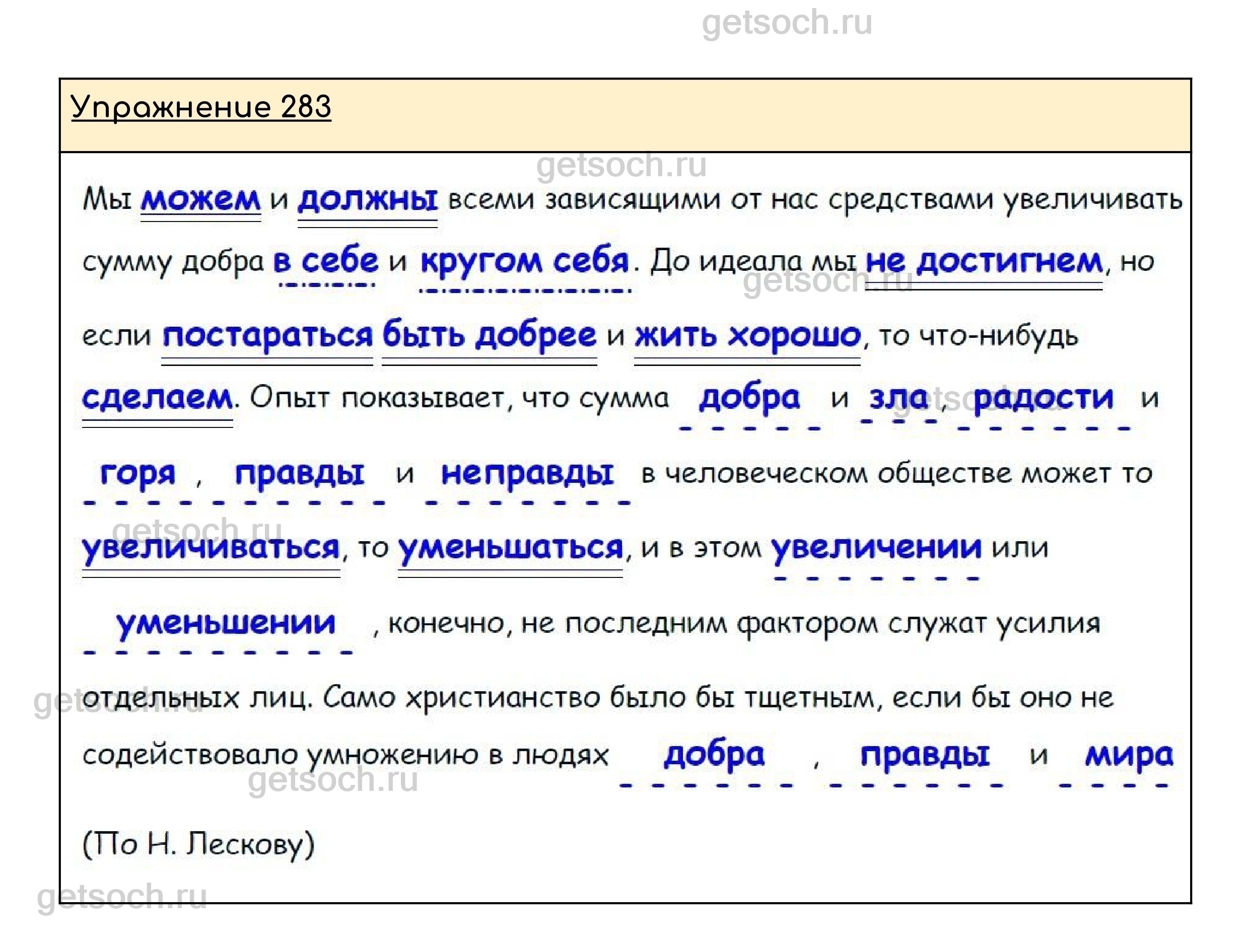
Task: Click the phrase "не достигнем"
Action: point(984,261)
